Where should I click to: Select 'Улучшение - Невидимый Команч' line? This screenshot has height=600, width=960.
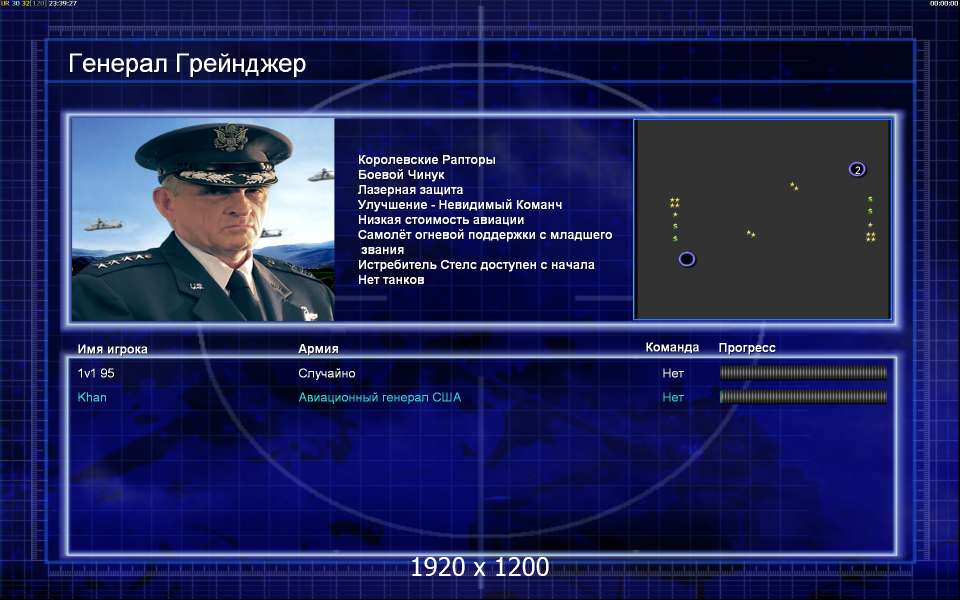click(x=460, y=204)
